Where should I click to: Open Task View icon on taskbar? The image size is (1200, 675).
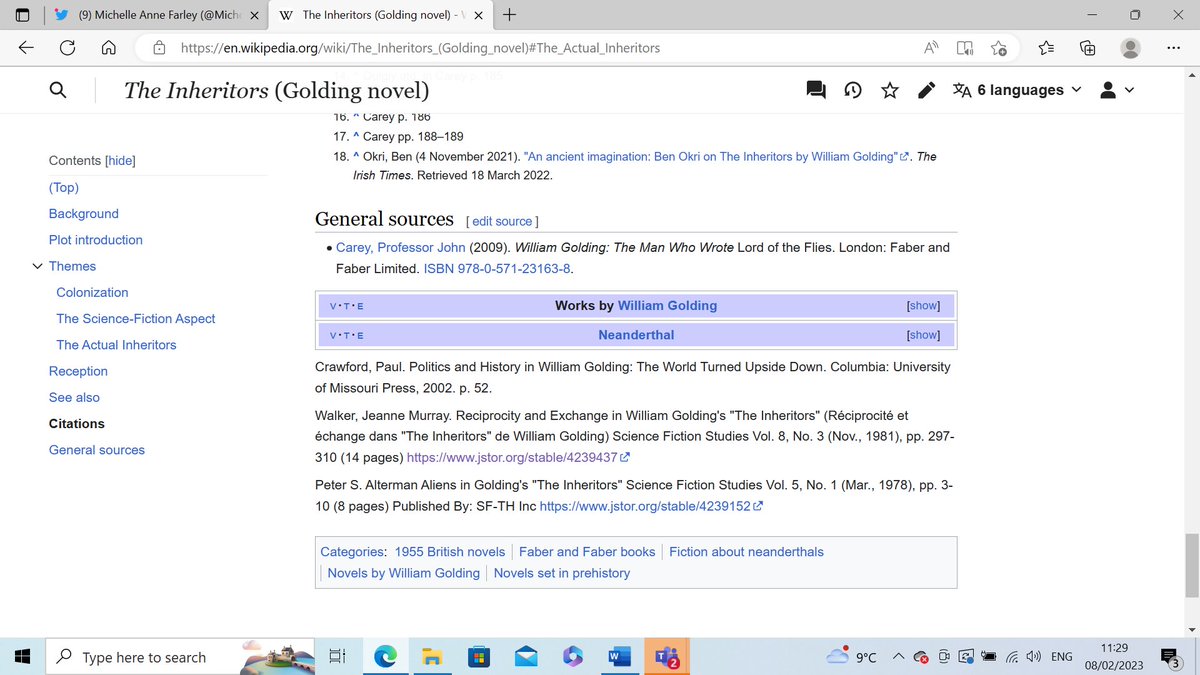tap(337, 657)
